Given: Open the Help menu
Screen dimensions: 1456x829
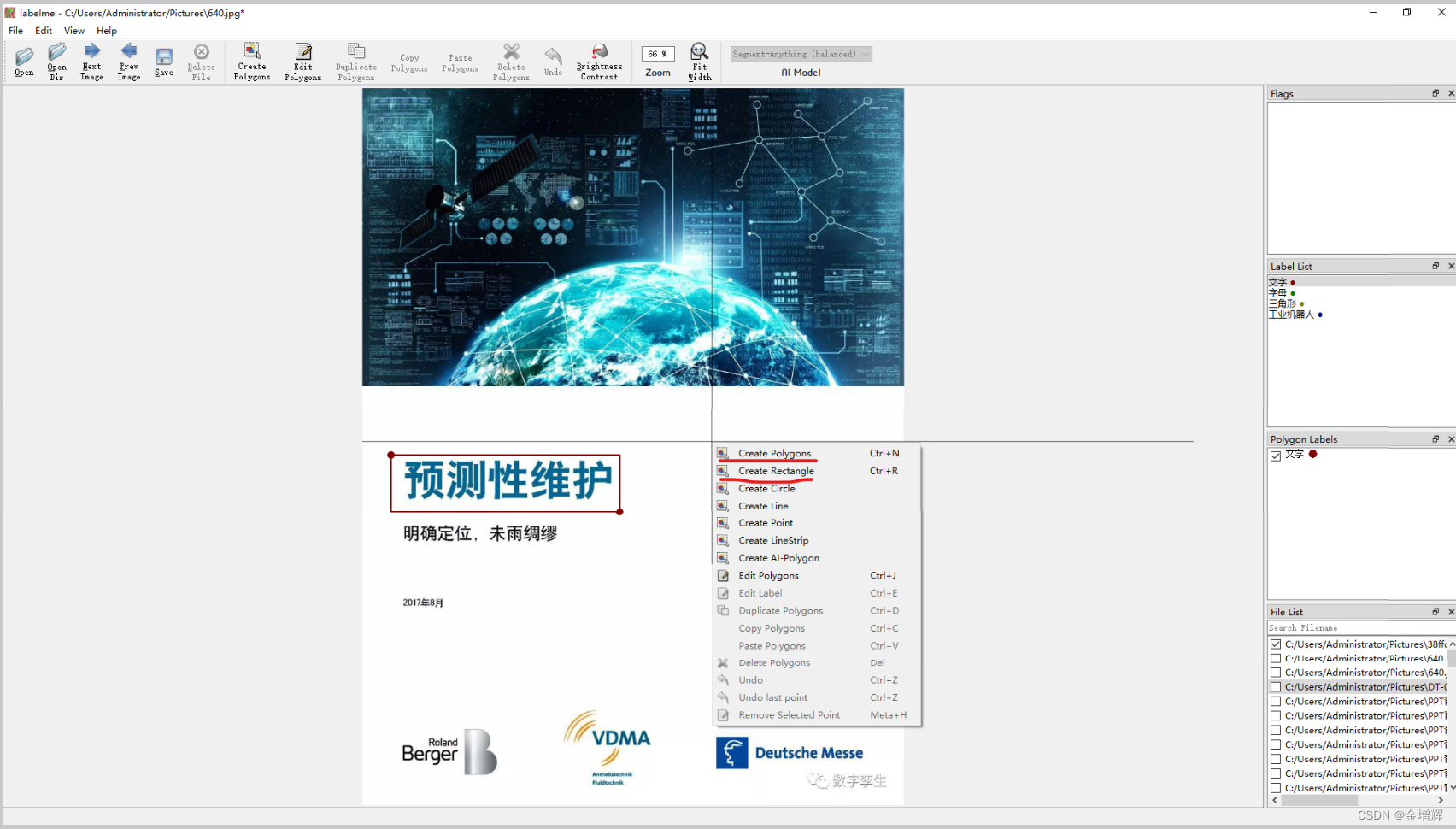Looking at the screenshot, I should click(x=107, y=31).
